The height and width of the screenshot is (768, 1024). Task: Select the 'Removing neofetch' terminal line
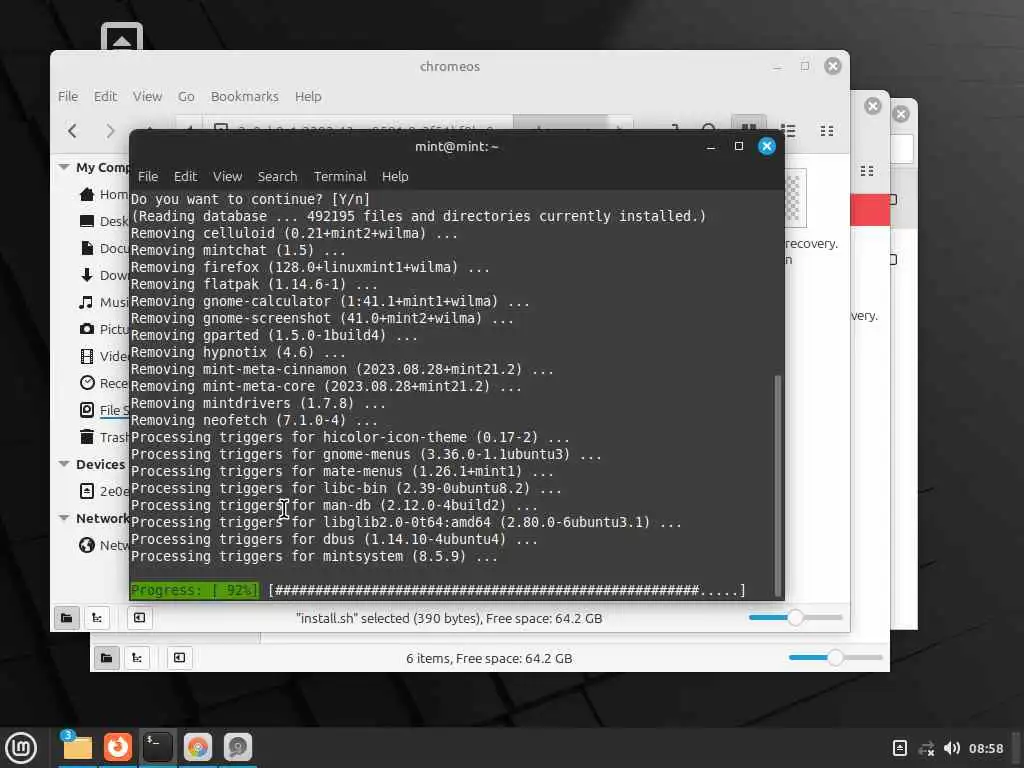pos(254,420)
